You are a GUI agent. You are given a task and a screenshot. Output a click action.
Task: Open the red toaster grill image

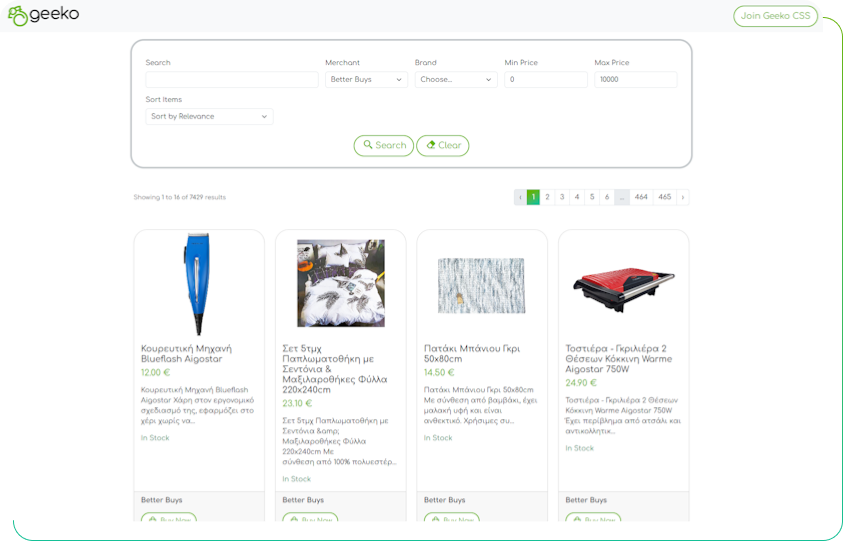[623, 284]
